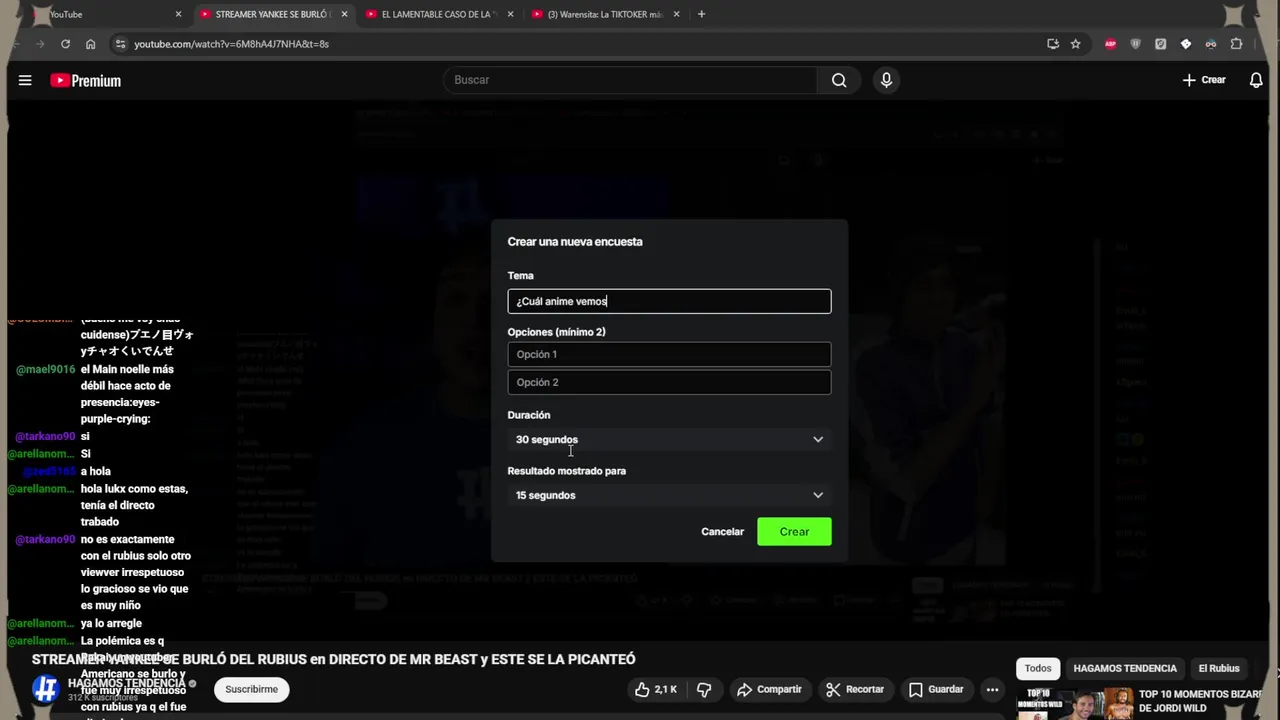
Task: Open the three-dot more actions menu
Action: (x=992, y=689)
